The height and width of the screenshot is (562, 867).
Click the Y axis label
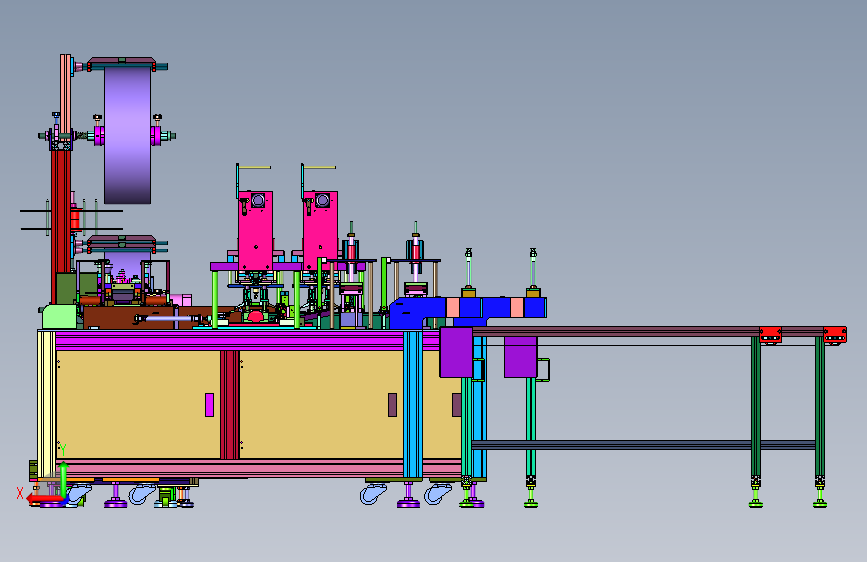63,450
